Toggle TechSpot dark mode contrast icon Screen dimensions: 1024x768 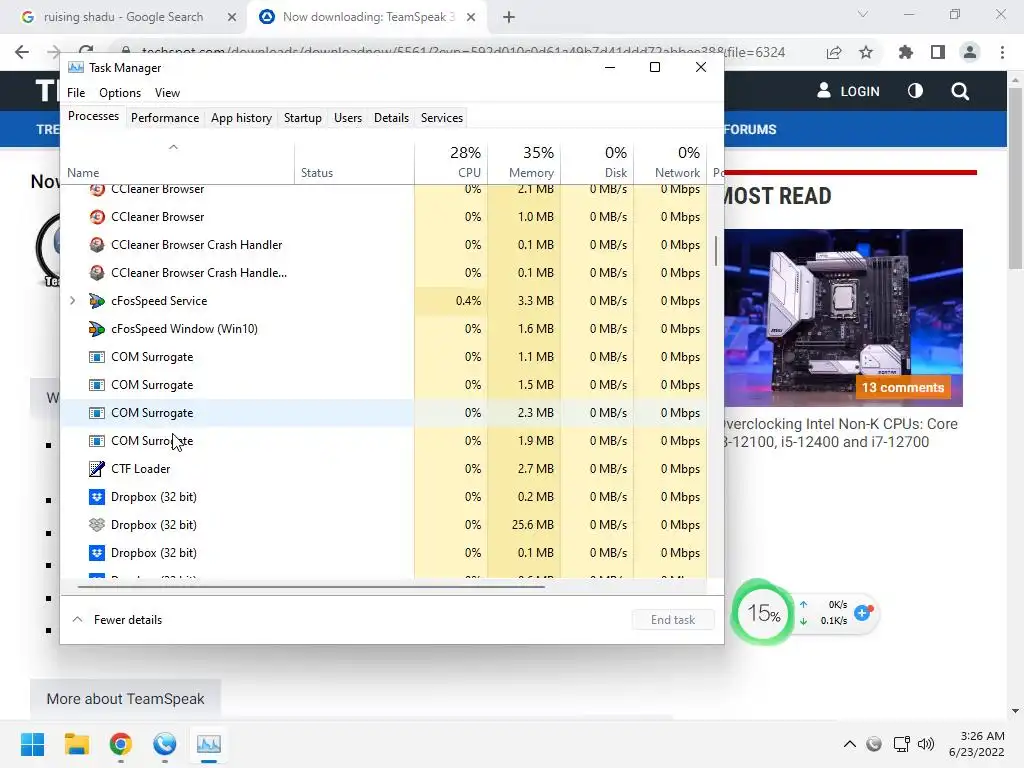(x=915, y=91)
